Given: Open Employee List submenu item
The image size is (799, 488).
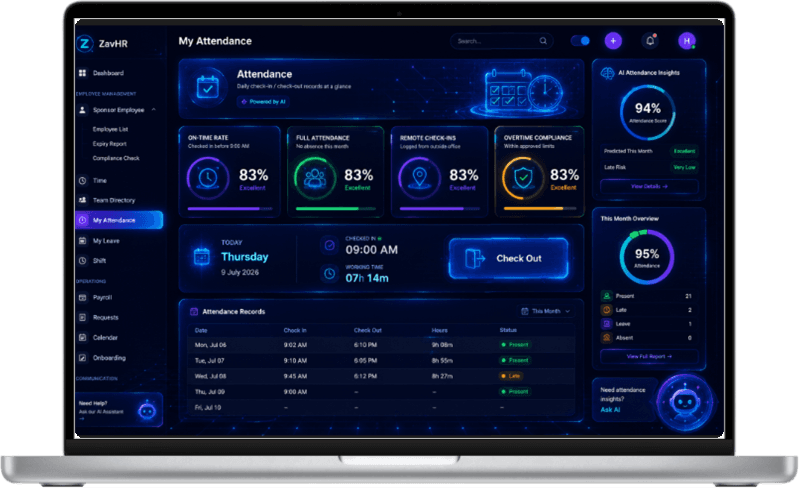Looking at the screenshot, I should point(111,129).
